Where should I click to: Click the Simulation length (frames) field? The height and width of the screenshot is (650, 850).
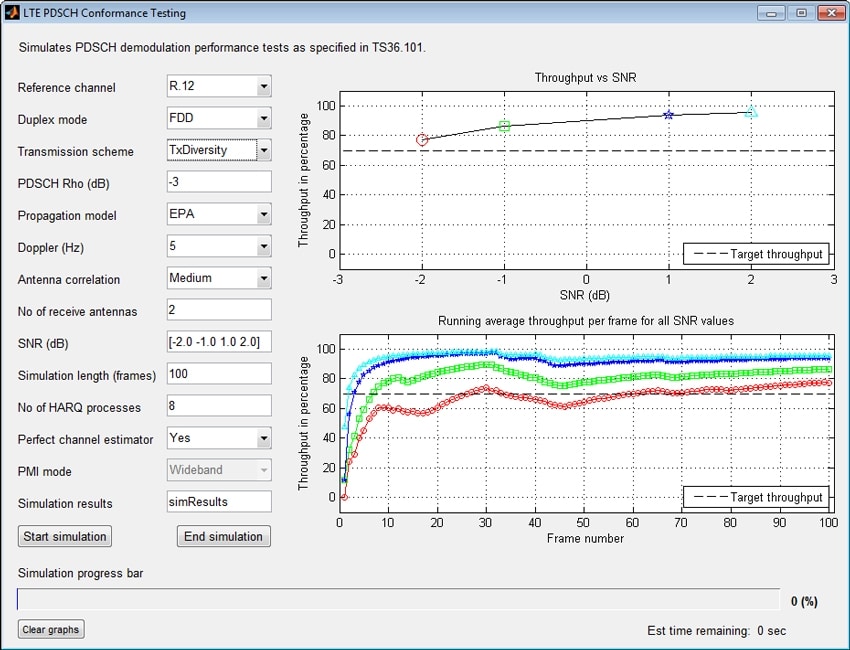click(x=219, y=374)
